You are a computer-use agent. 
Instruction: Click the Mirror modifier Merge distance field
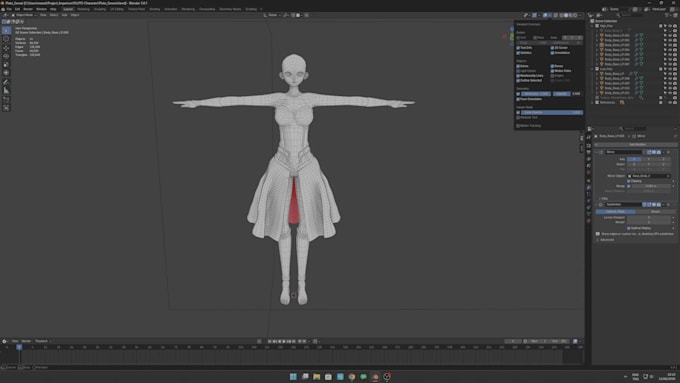(x=651, y=186)
